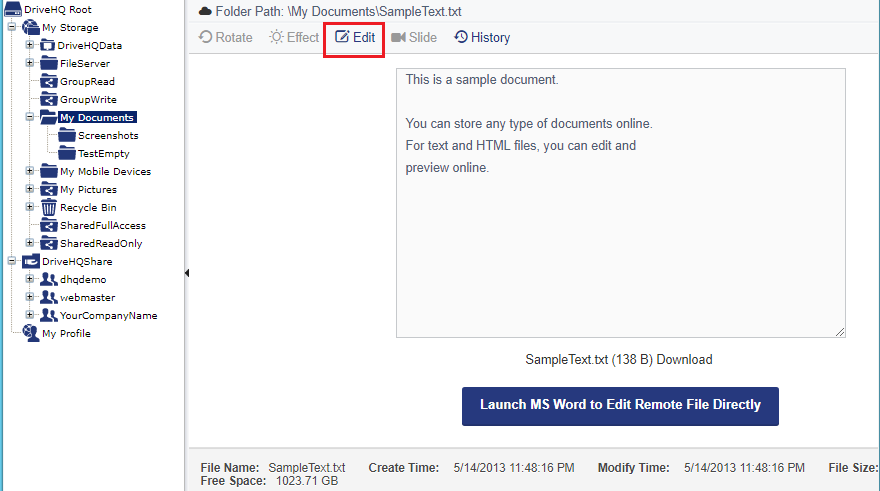
Task: Click the dhqdemo user group icon
Action: click(x=49, y=279)
